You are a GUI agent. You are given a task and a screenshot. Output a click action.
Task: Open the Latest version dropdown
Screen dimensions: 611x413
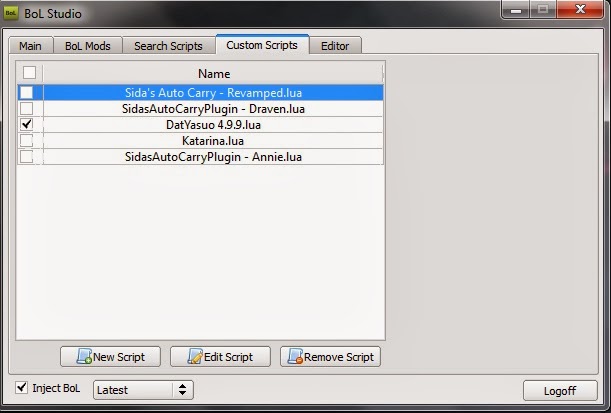point(143,390)
